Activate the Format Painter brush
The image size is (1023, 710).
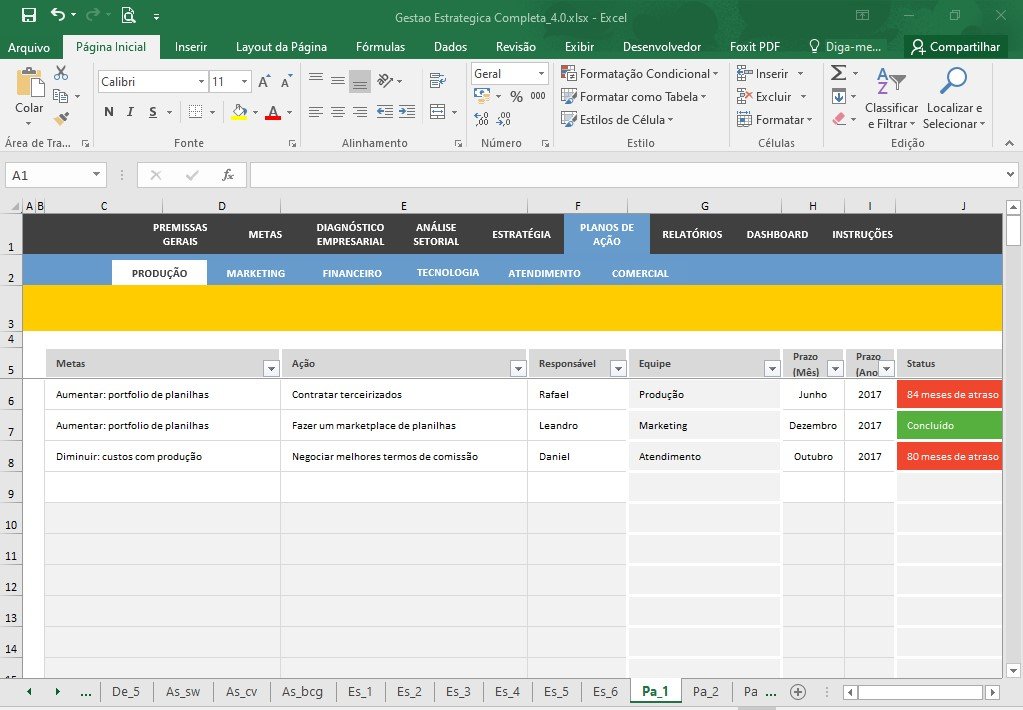pyautogui.click(x=61, y=119)
